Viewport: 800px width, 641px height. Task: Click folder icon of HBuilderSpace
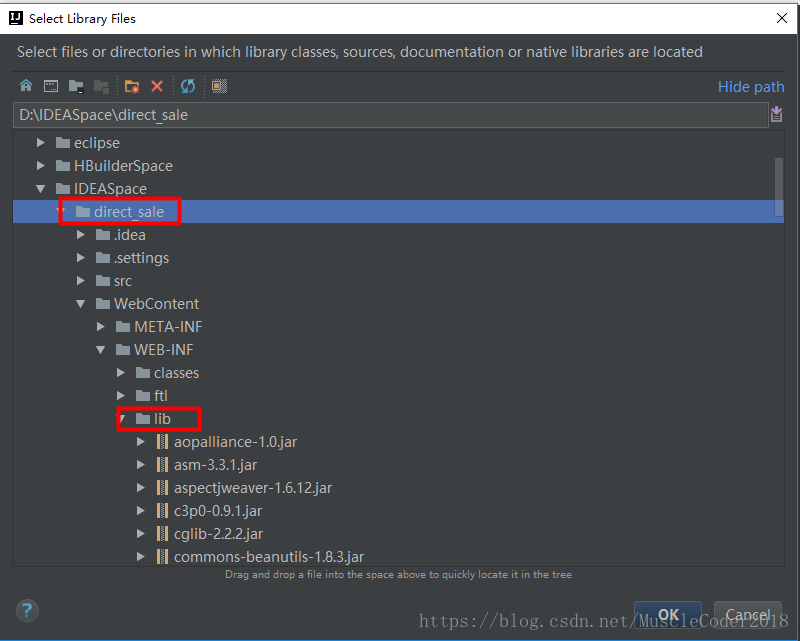click(63, 165)
